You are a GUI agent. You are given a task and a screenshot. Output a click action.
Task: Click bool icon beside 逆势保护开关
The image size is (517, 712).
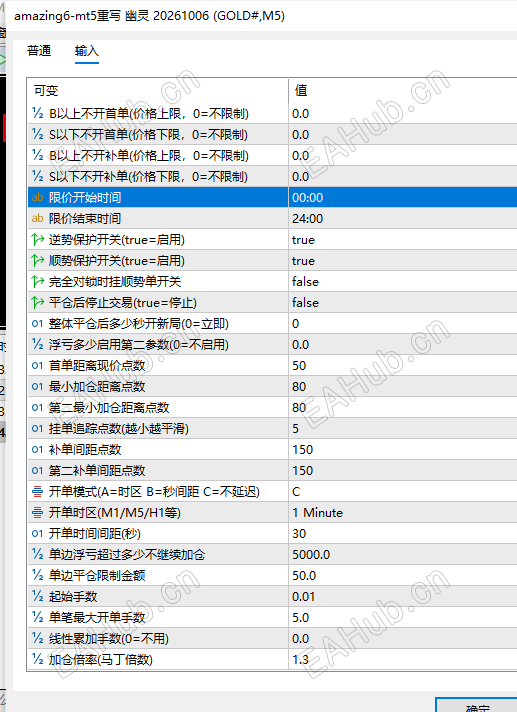coord(38,239)
